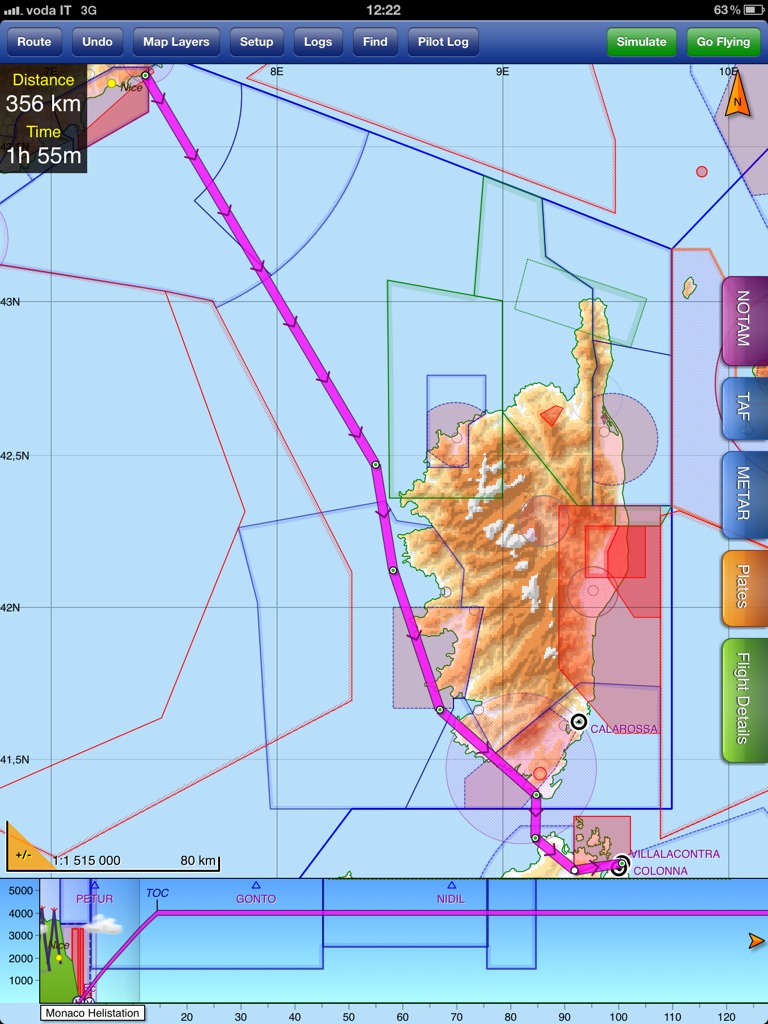Open the Map Layers options

[x=176, y=42]
